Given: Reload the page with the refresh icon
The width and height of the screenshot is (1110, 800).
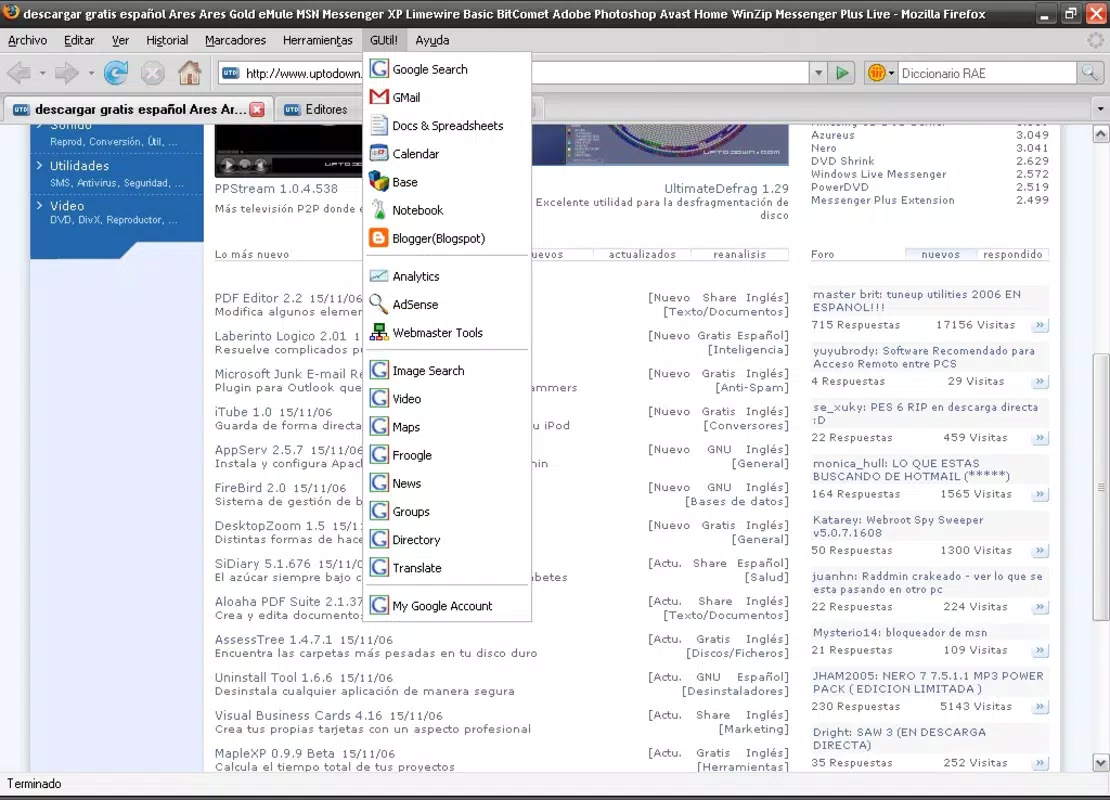Looking at the screenshot, I should pyautogui.click(x=116, y=73).
